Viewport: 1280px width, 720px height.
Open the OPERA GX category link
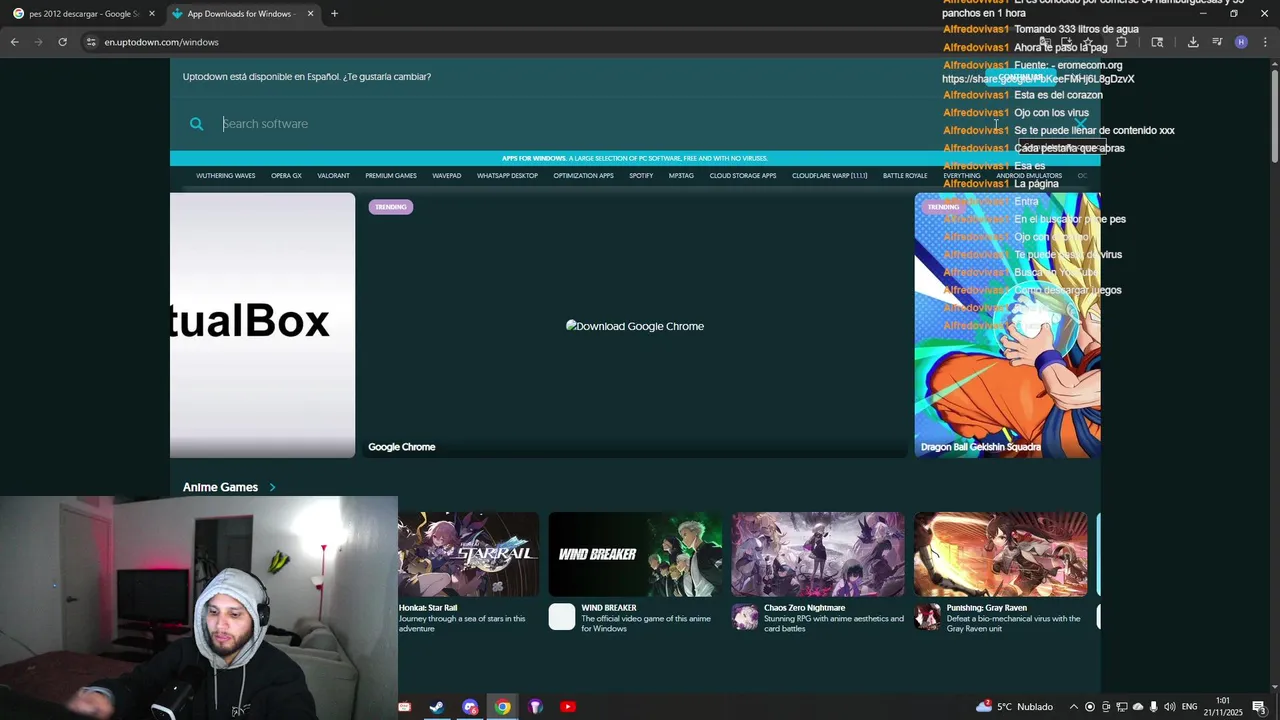pos(286,176)
